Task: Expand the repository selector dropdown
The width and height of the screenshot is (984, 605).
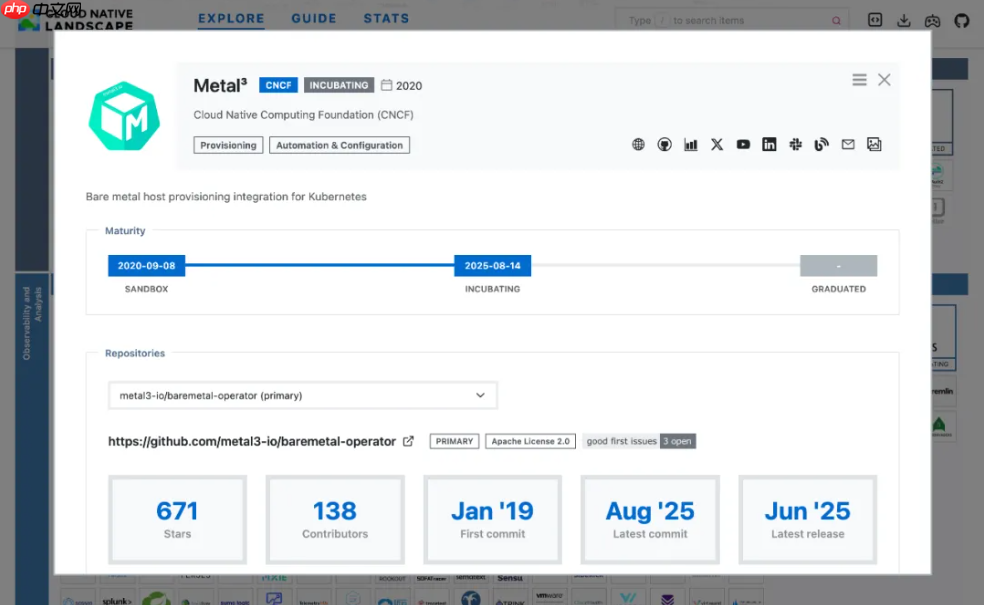Action: click(x=302, y=395)
